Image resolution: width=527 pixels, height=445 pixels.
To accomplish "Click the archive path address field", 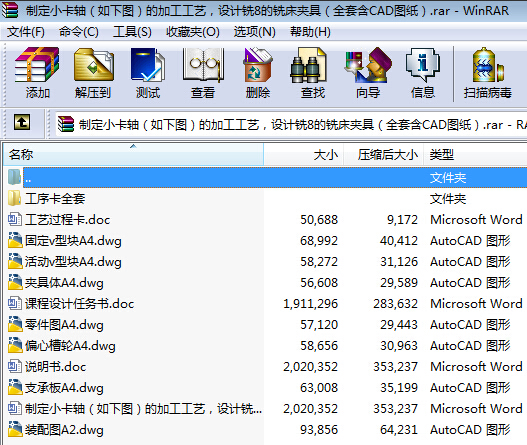I will (x=291, y=124).
